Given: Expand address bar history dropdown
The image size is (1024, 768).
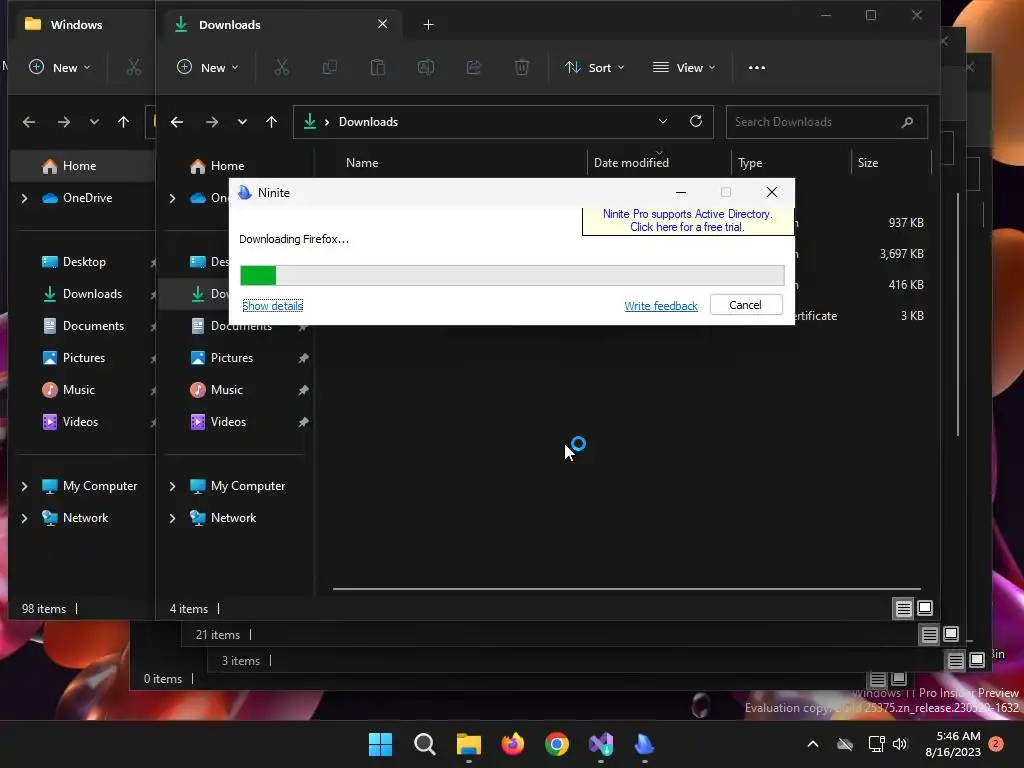Looking at the screenshot, I should (663, 121).
